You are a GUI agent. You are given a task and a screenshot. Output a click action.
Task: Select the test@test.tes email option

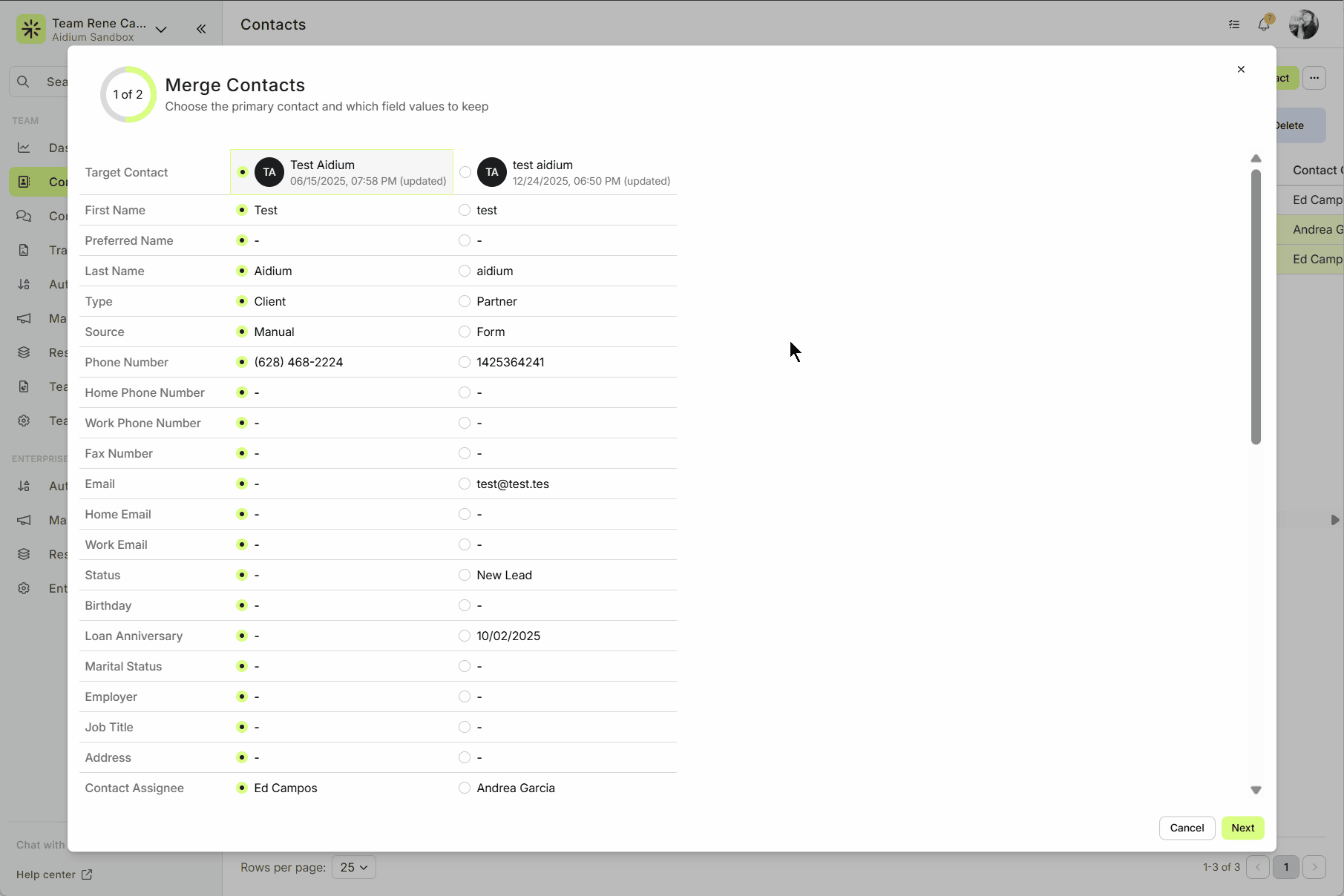[465, 484]
